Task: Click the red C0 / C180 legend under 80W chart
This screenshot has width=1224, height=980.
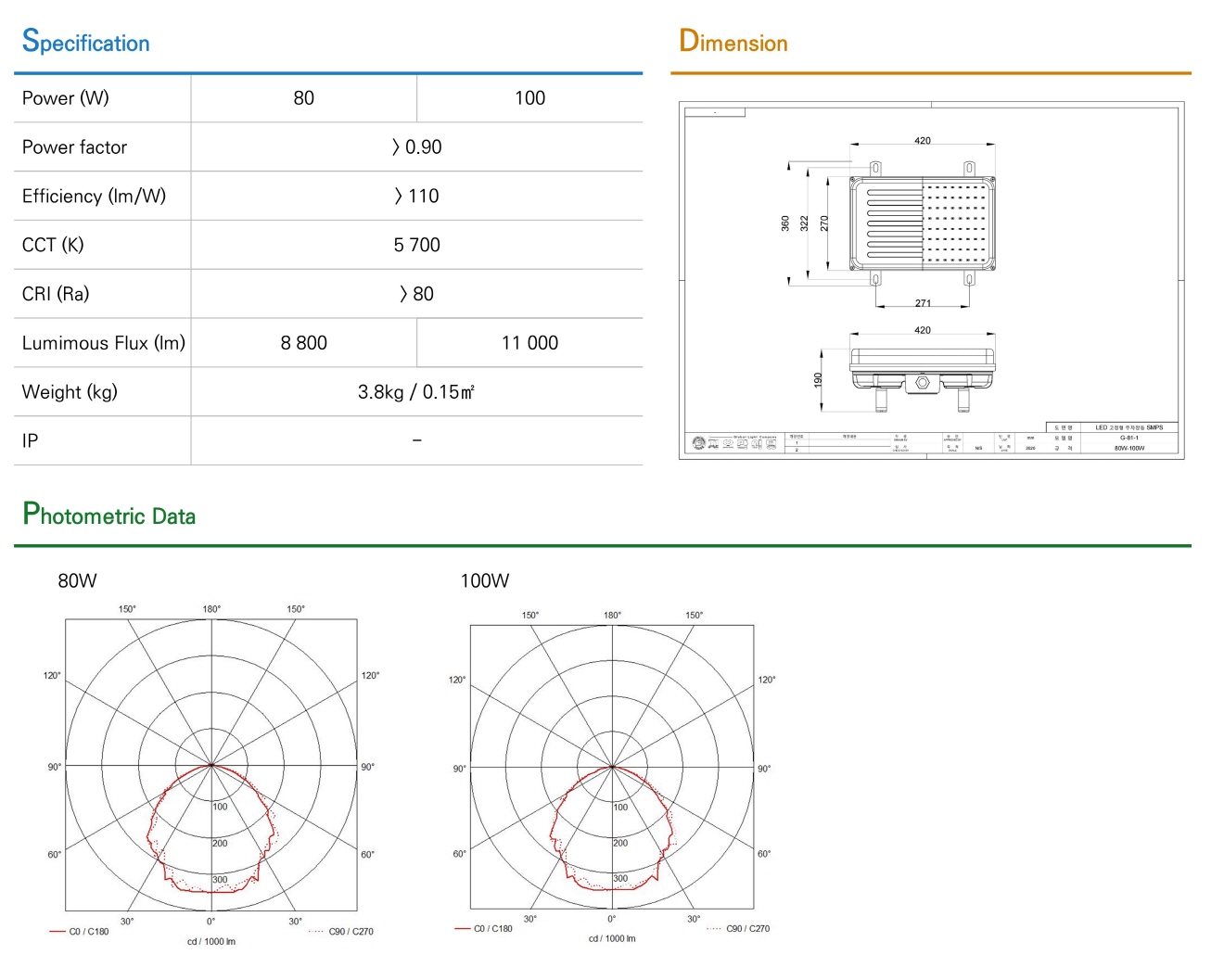Action: (x=79, y=932)
